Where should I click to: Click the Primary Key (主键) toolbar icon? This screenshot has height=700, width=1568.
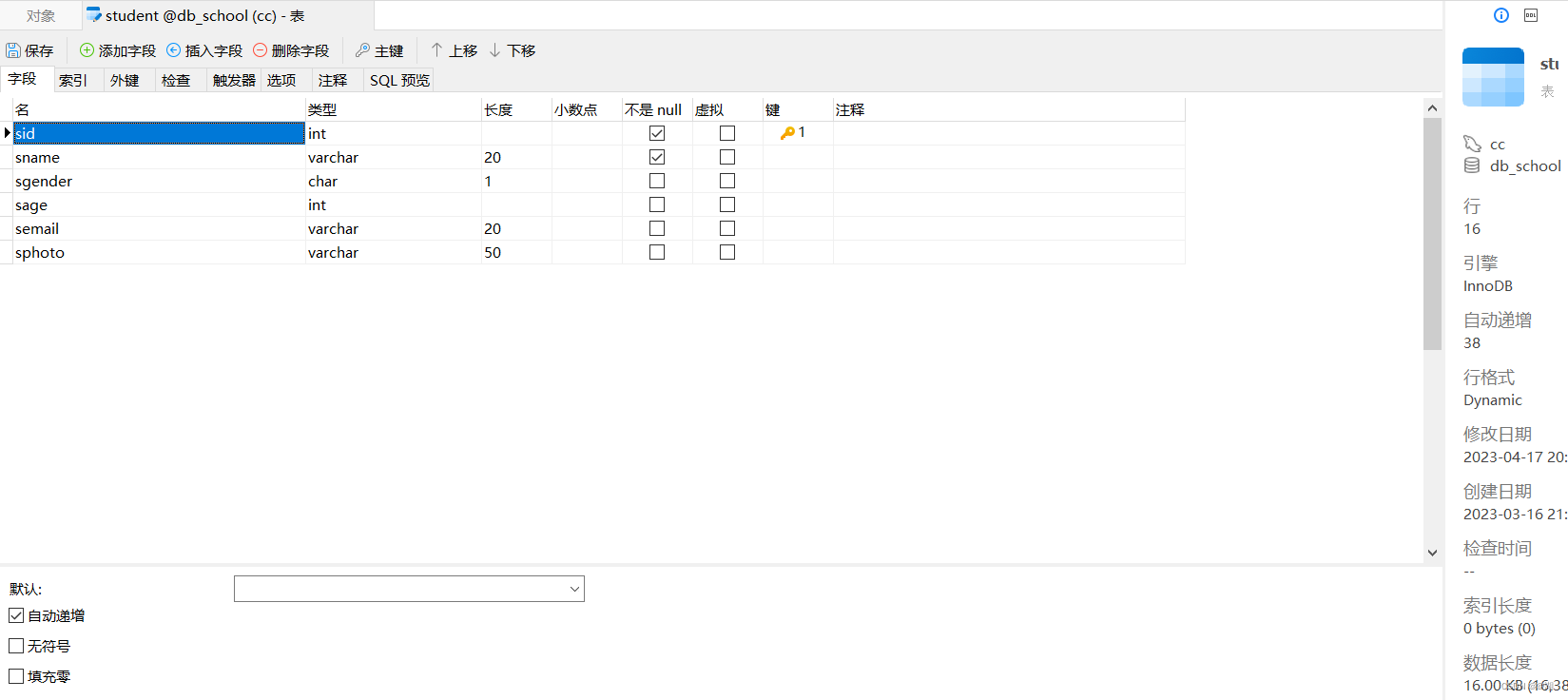click(362, 50)
